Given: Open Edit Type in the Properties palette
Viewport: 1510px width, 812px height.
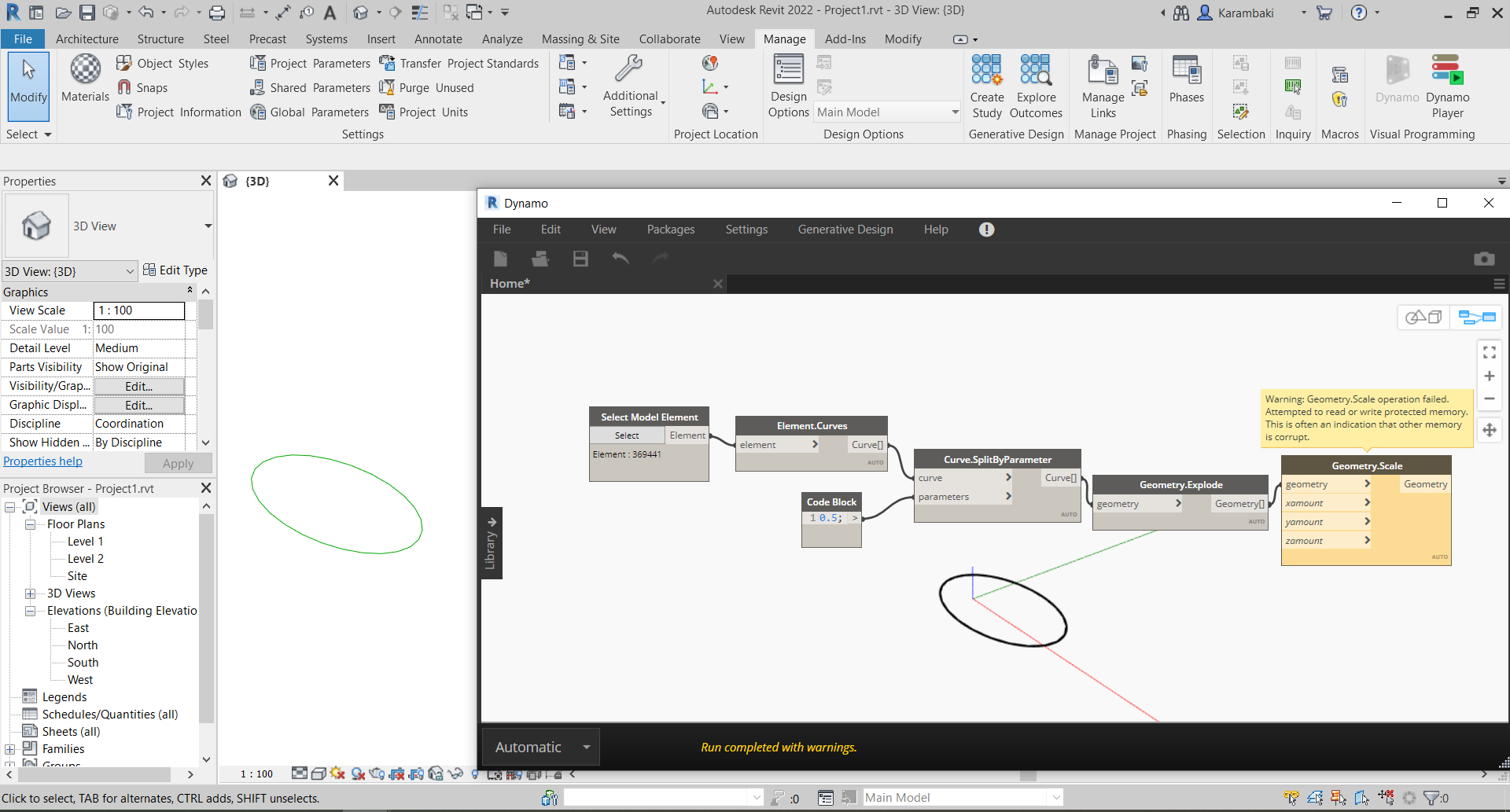Looking at the screenshot, I should pyautogui.click(x=176, y=270).
